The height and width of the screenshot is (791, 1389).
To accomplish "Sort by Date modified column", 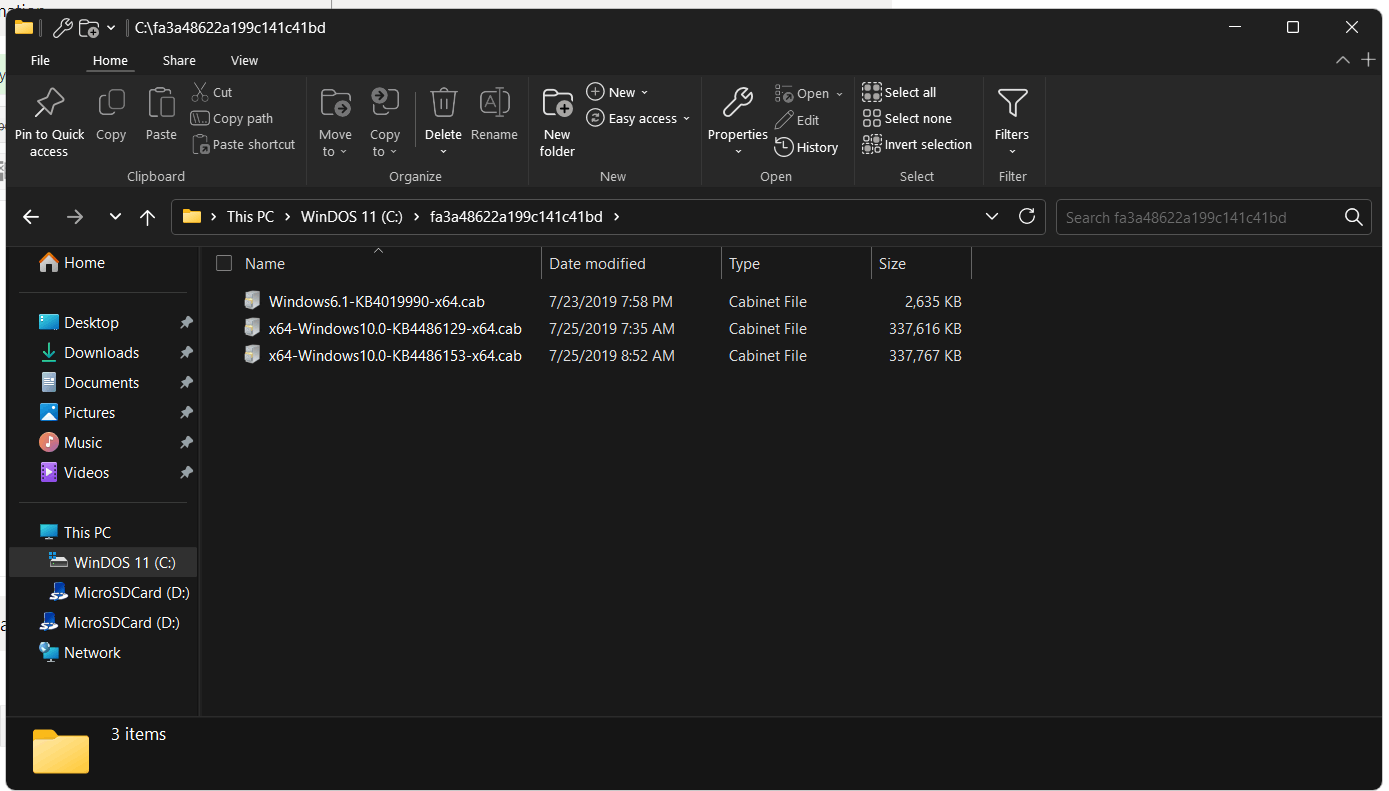I will tap(597, 264).
